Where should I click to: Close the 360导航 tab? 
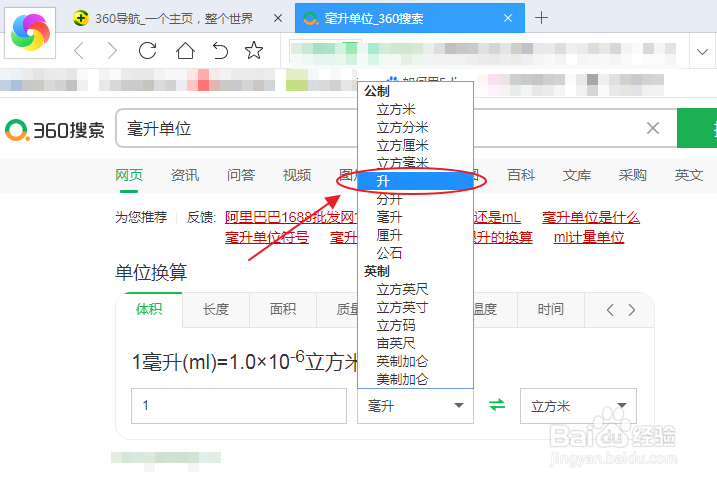tap(278, 18)
